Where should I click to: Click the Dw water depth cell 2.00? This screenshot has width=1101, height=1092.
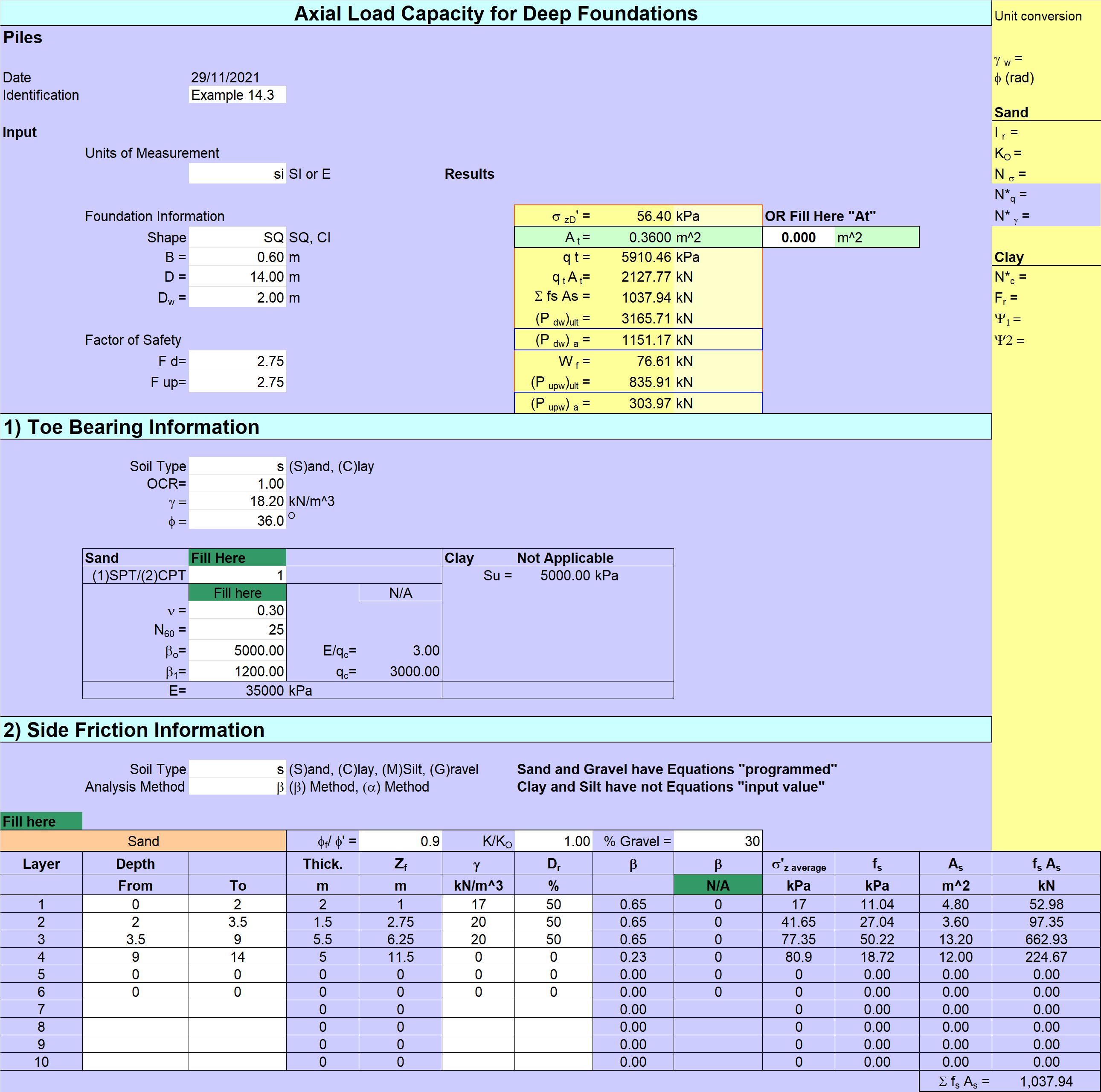[237, 297]
